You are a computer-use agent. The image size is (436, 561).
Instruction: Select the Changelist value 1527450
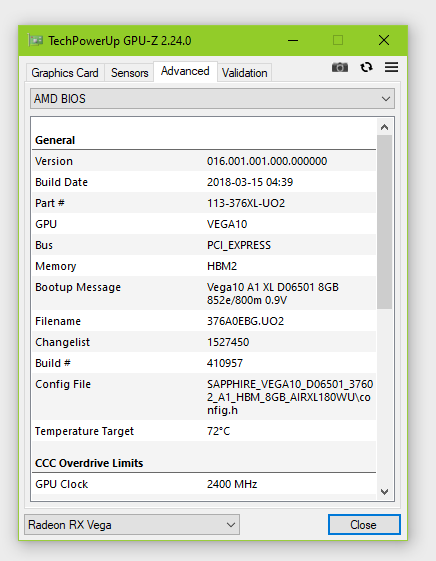click(x=228, y=342)
